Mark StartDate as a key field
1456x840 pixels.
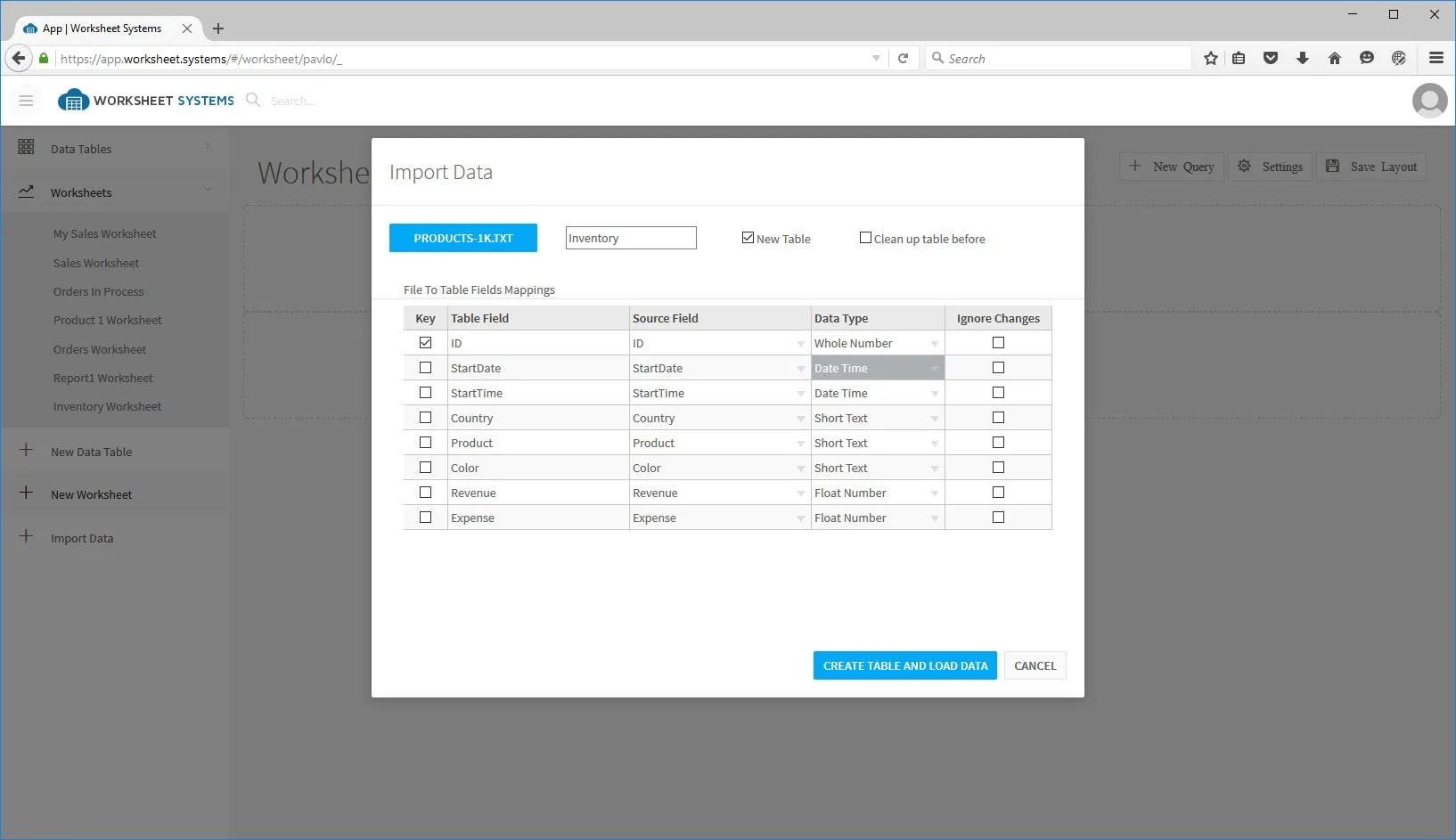[425, 368]
